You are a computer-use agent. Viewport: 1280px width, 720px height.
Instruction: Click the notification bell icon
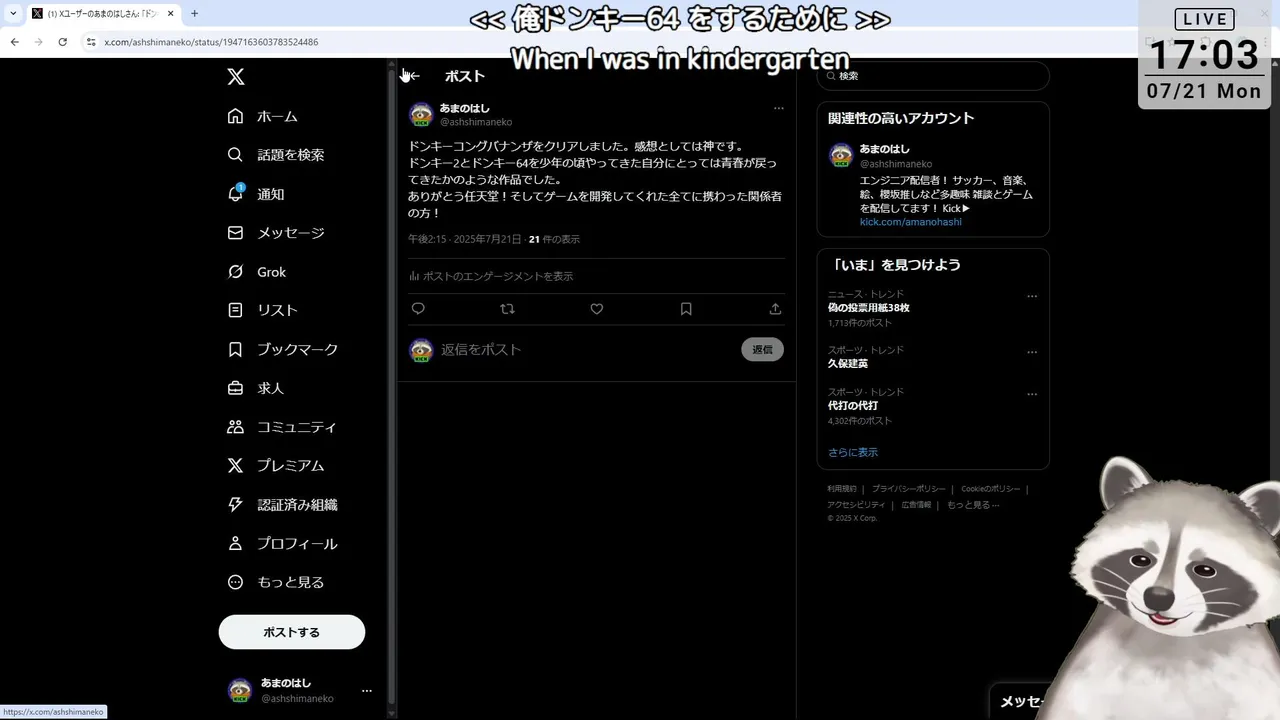tap(235, 194)
